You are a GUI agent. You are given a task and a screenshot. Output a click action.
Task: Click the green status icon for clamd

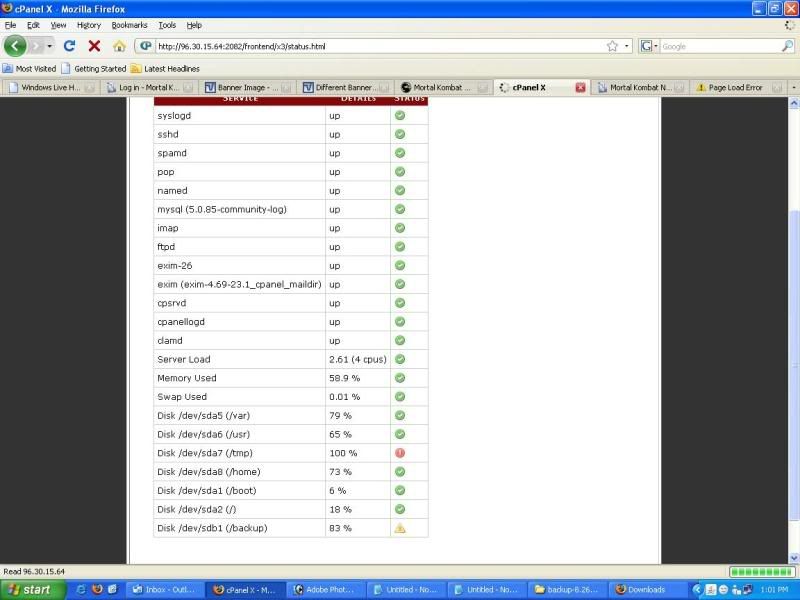pos(400,340)
